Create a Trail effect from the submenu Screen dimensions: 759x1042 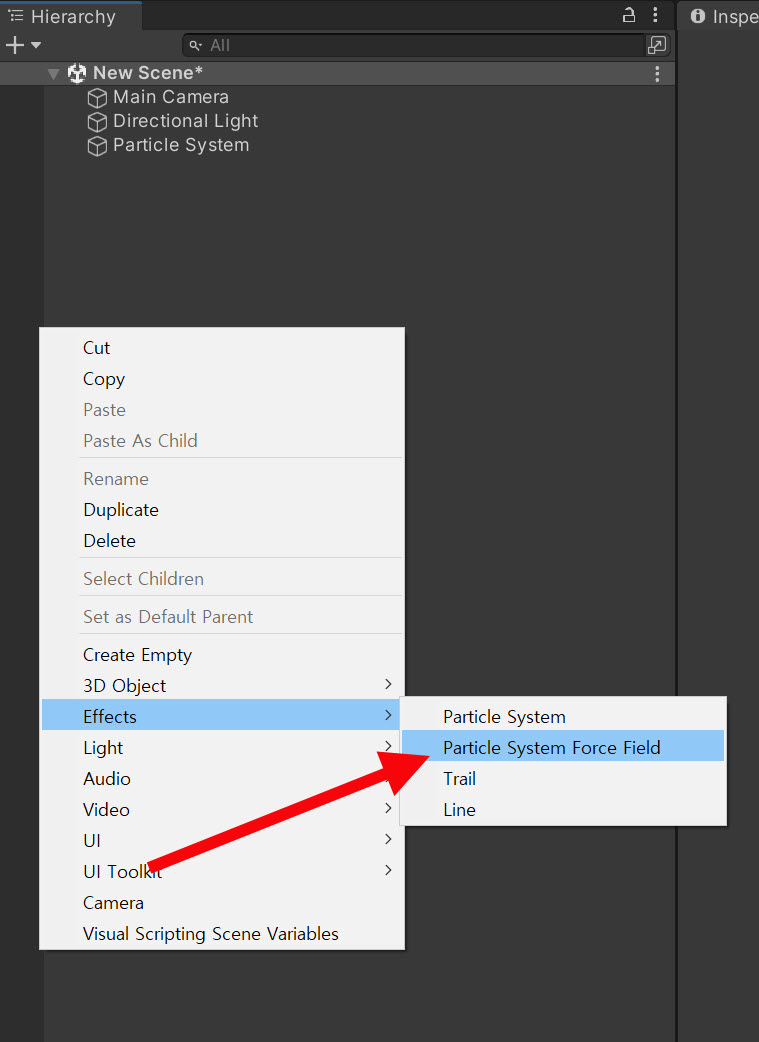point(563,778)
